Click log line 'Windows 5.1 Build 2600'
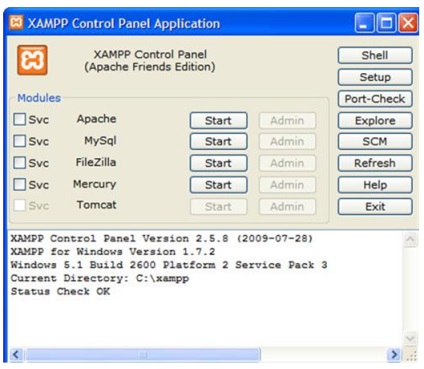Image resolution: width=424 pixels, height=369 pixels. [x=169, y=265]
